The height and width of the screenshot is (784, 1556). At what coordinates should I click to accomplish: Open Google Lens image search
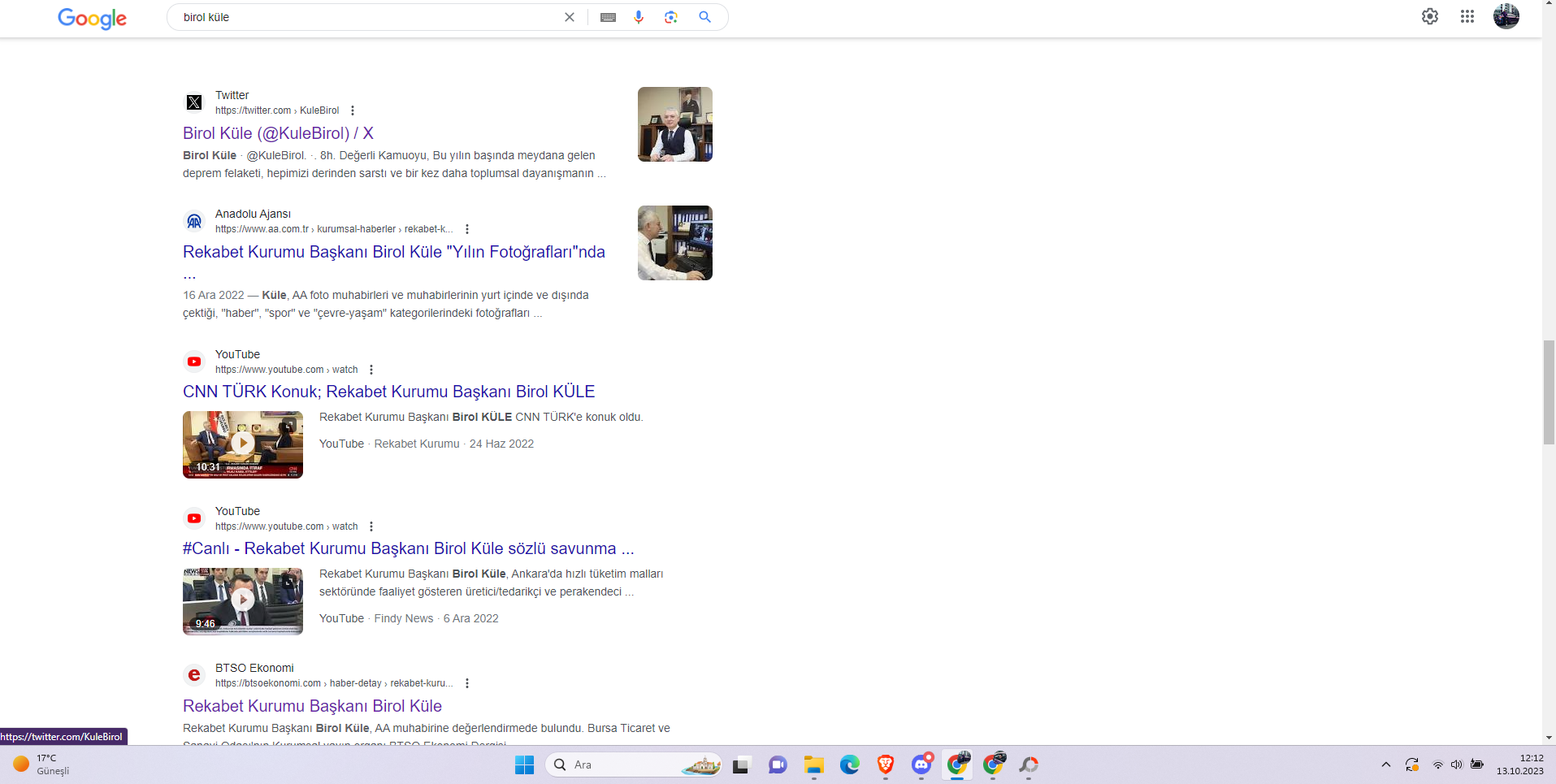[x=671, y=17]
